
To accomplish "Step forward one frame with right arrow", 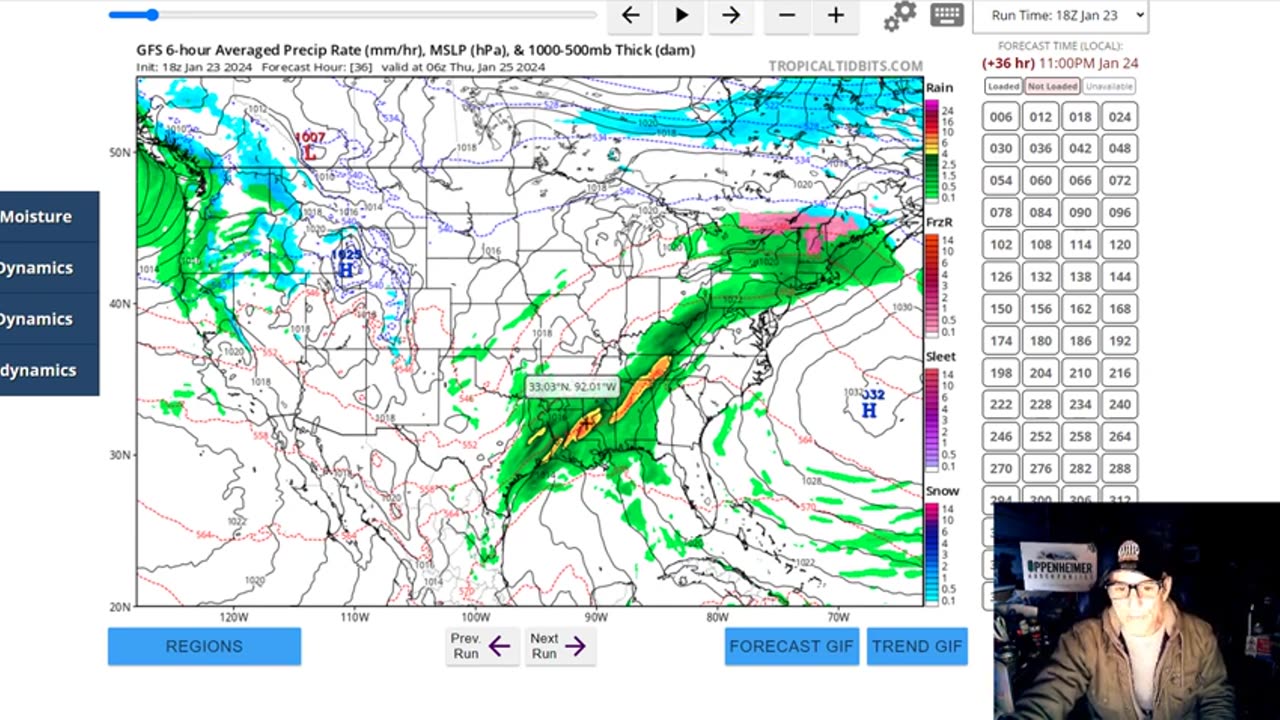I will [731, 15].
